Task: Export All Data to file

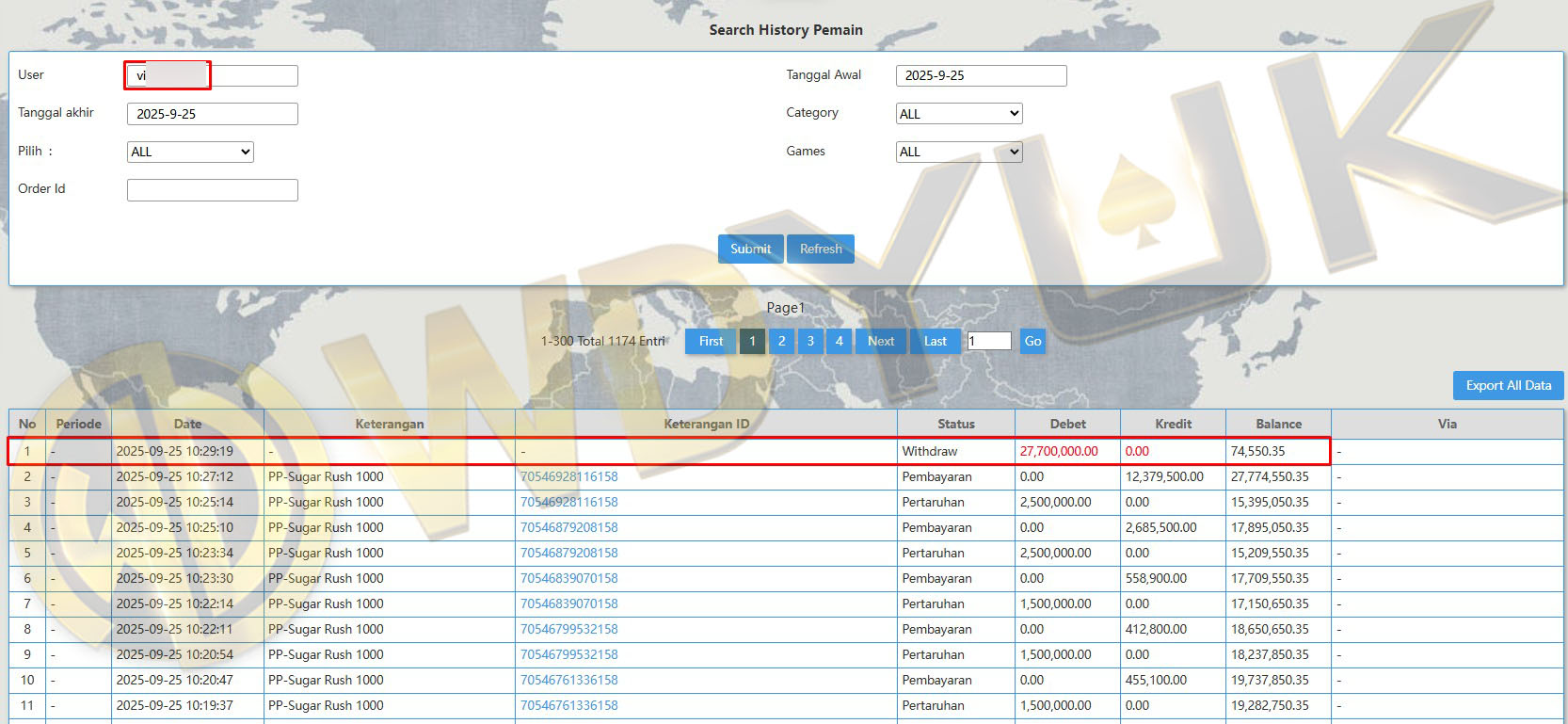Action: [1508, 385]
